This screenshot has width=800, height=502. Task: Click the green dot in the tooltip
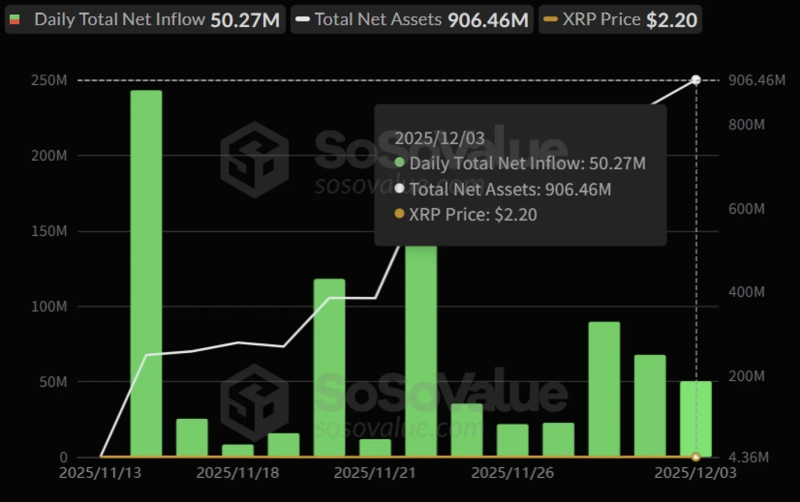400,163
